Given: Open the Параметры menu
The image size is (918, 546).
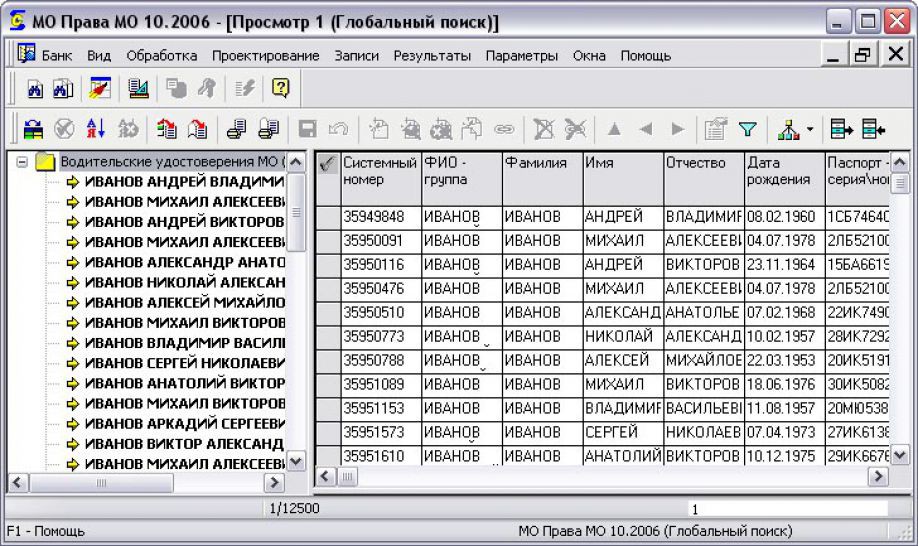Looking at the screenshot, I should tap(522, 56).
